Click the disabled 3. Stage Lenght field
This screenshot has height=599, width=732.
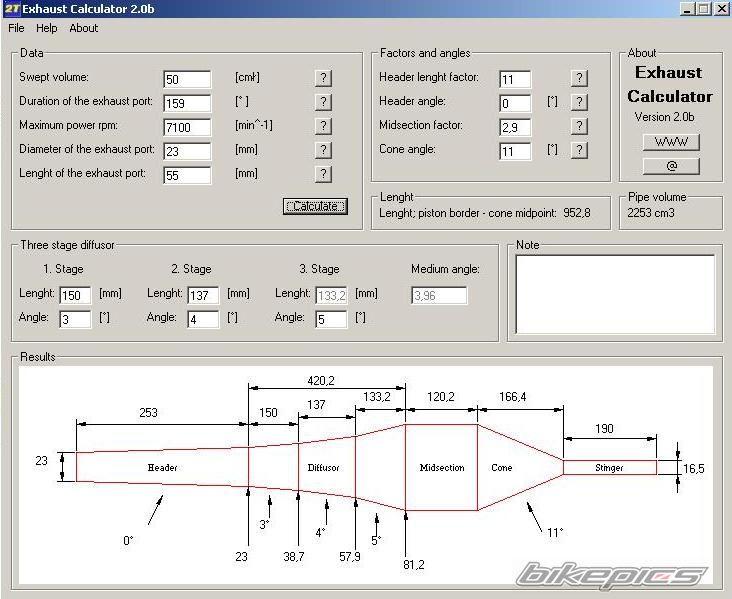click(x=331, y=295)
